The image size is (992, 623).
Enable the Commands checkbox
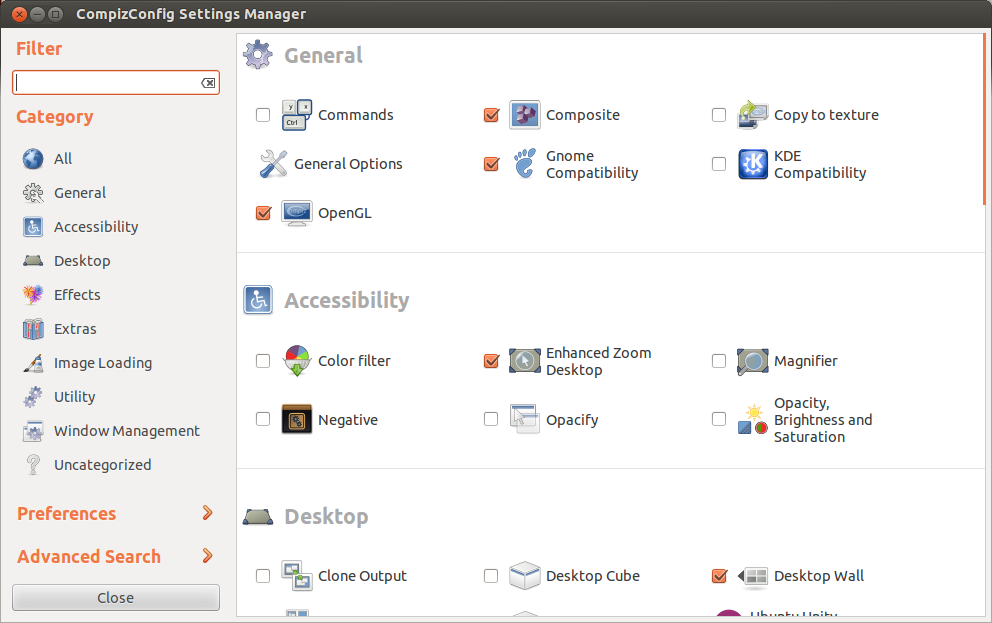pos(263,115)
